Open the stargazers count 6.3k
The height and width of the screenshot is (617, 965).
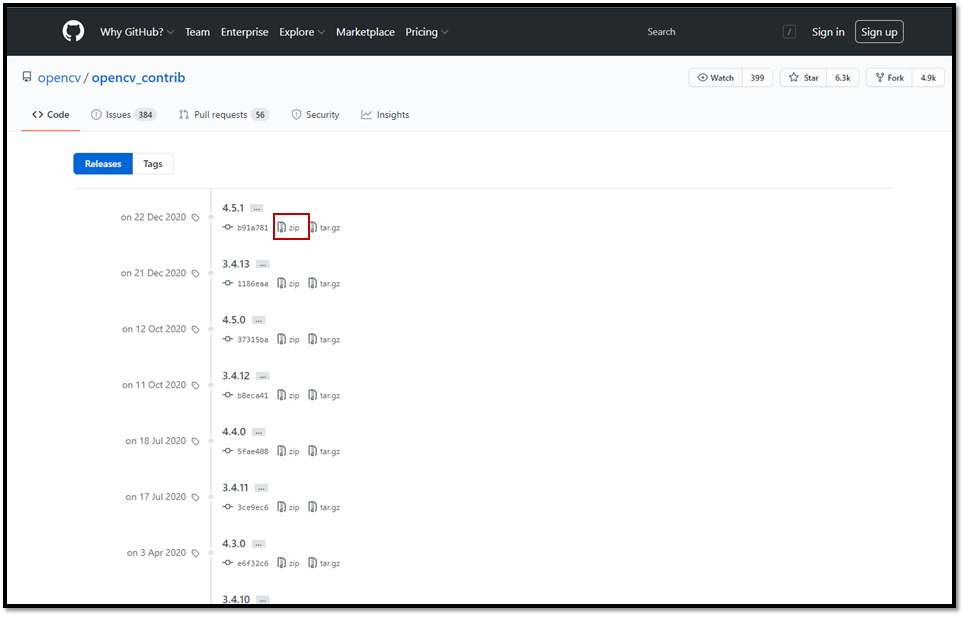click(843, 78)
